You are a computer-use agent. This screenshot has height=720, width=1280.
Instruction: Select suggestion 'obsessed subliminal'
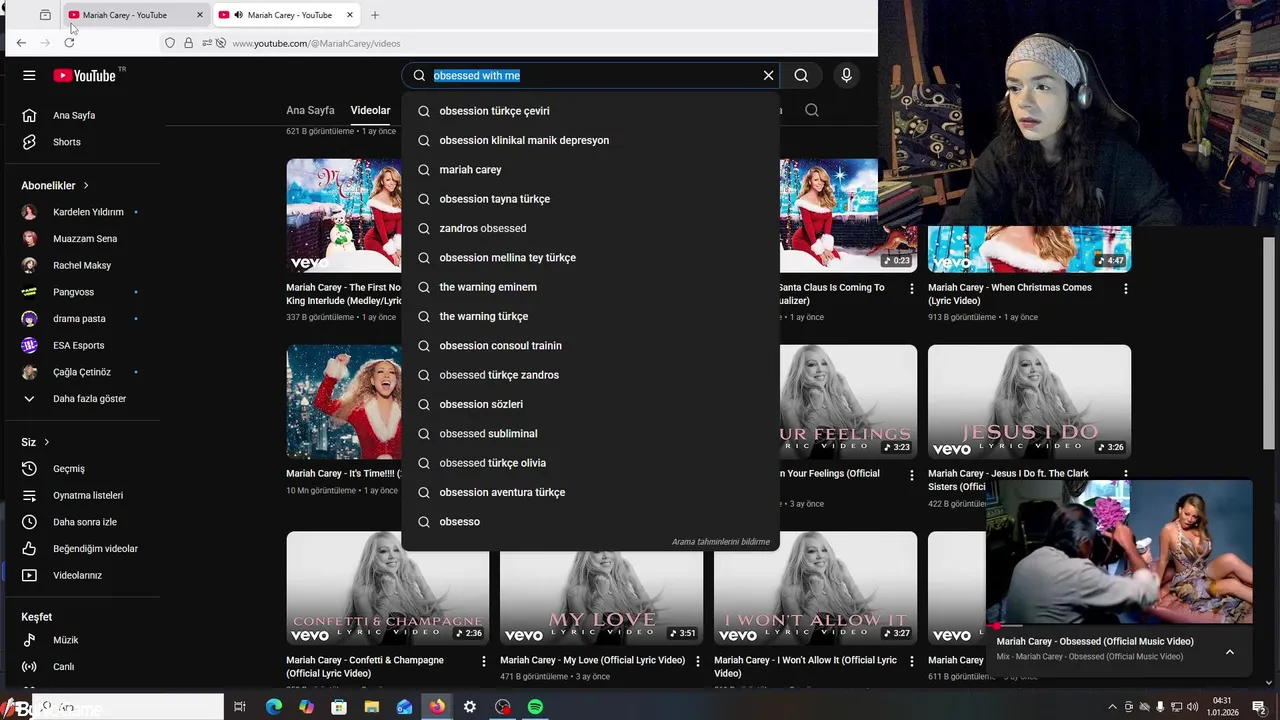pos(590,434)
